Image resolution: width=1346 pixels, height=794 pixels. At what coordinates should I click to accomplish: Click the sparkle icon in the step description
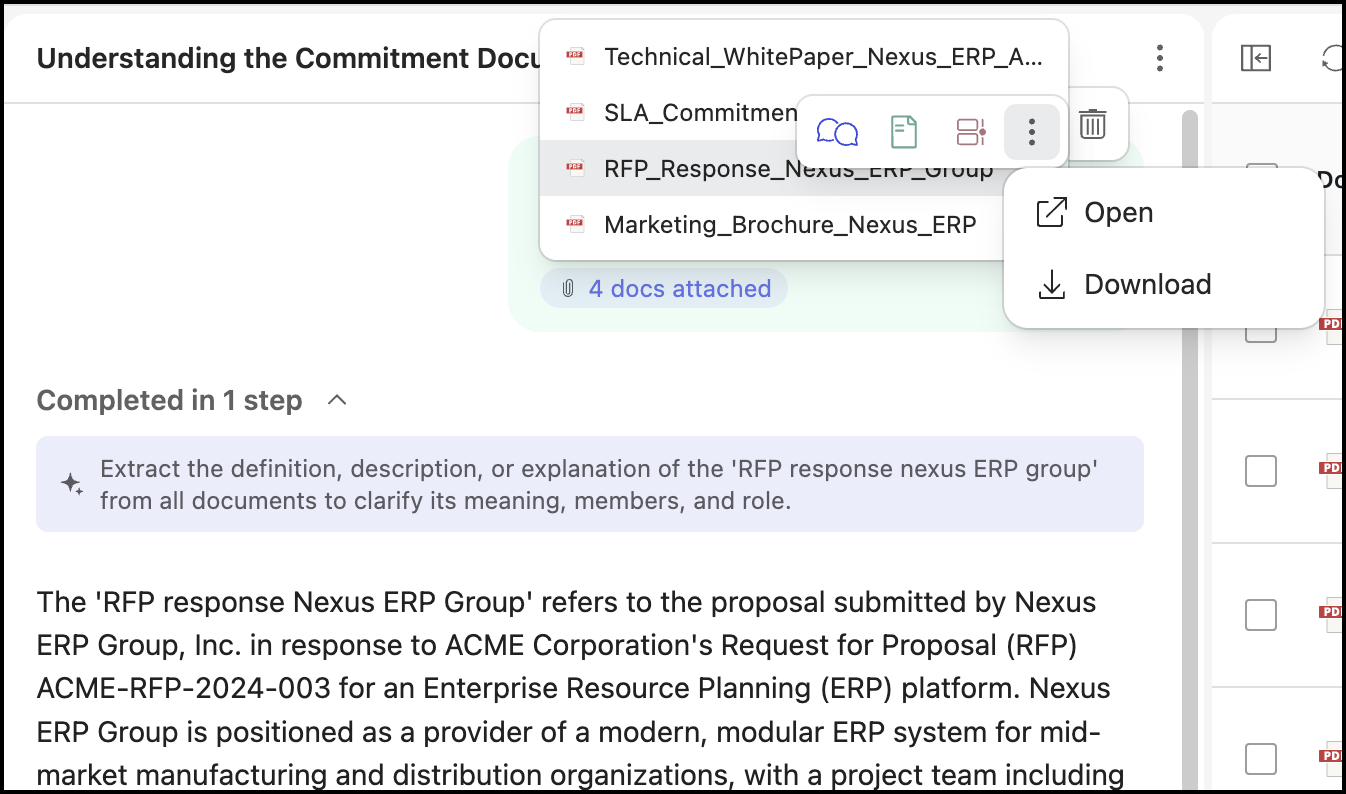(x=72, y=484)
